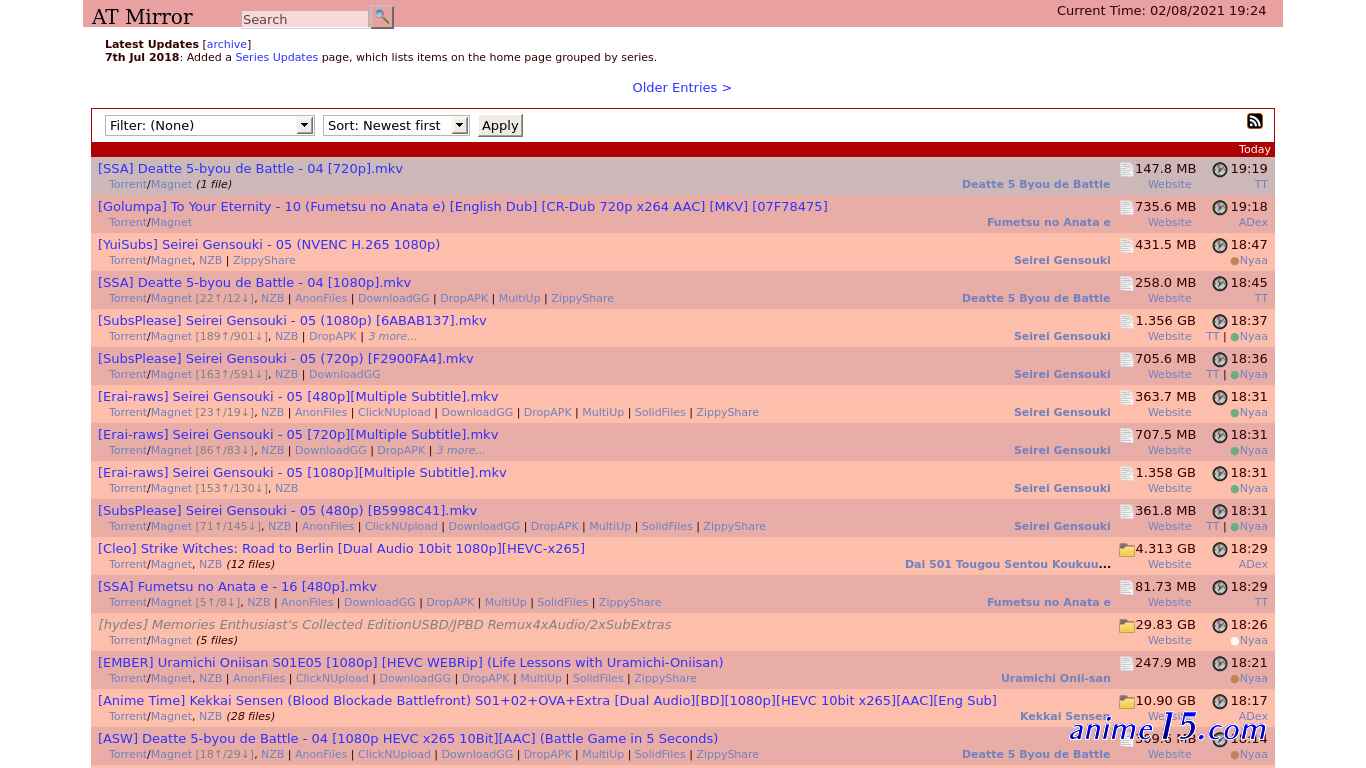Focus the Search input field

click(x=305, y=19)
